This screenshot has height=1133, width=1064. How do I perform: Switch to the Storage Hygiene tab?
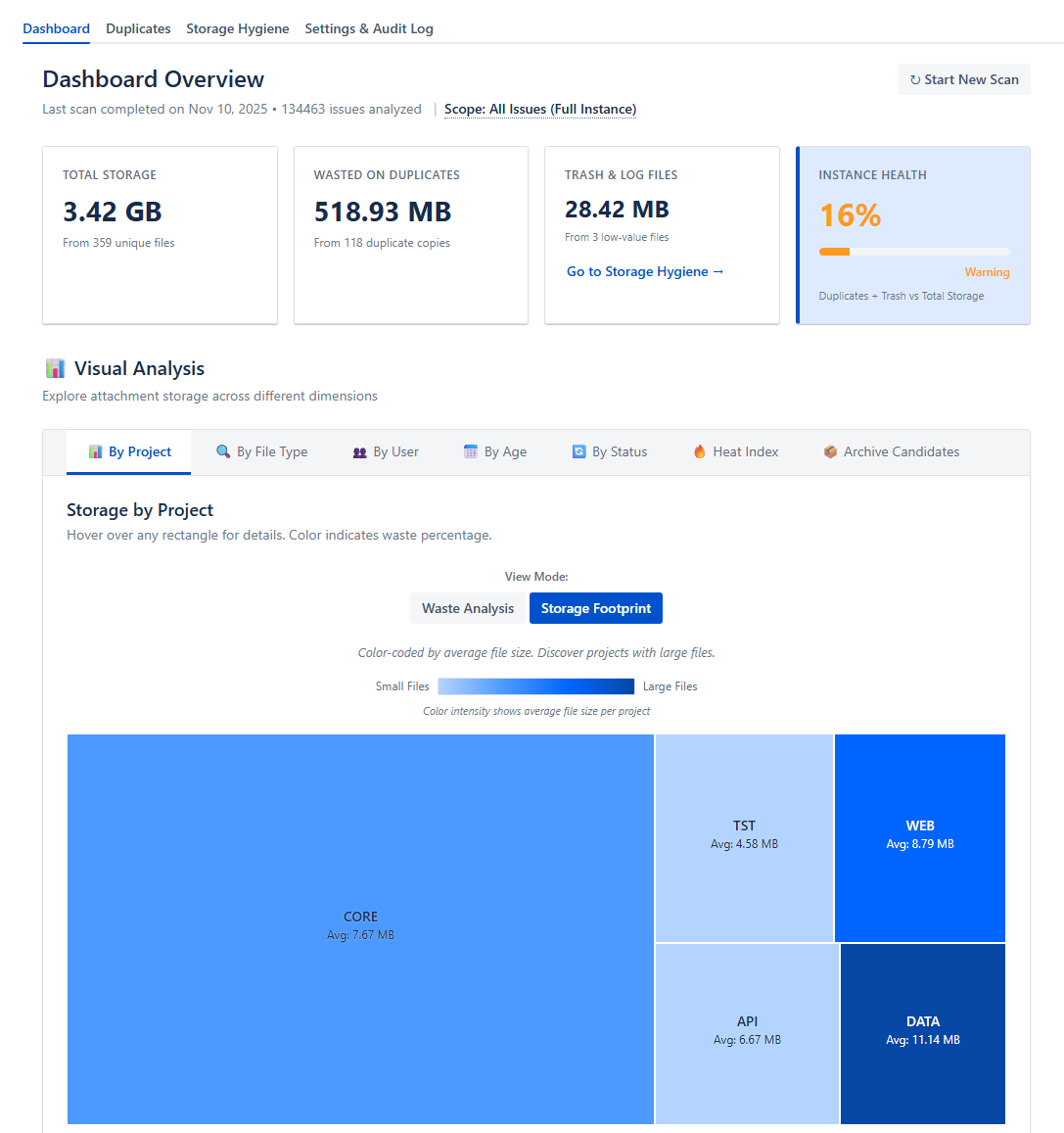point(238,28)
